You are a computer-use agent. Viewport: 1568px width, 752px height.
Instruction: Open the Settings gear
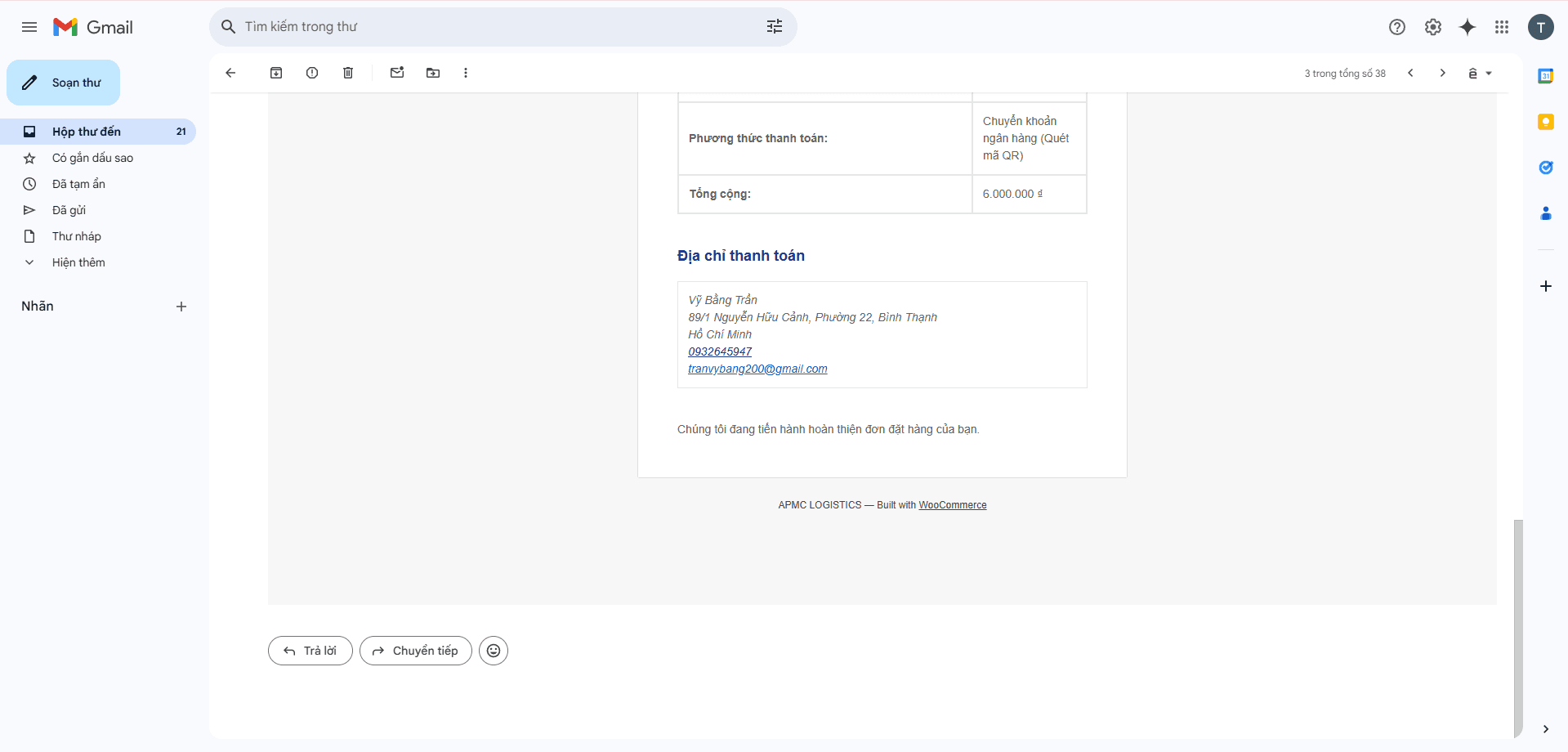(1433, 27)
